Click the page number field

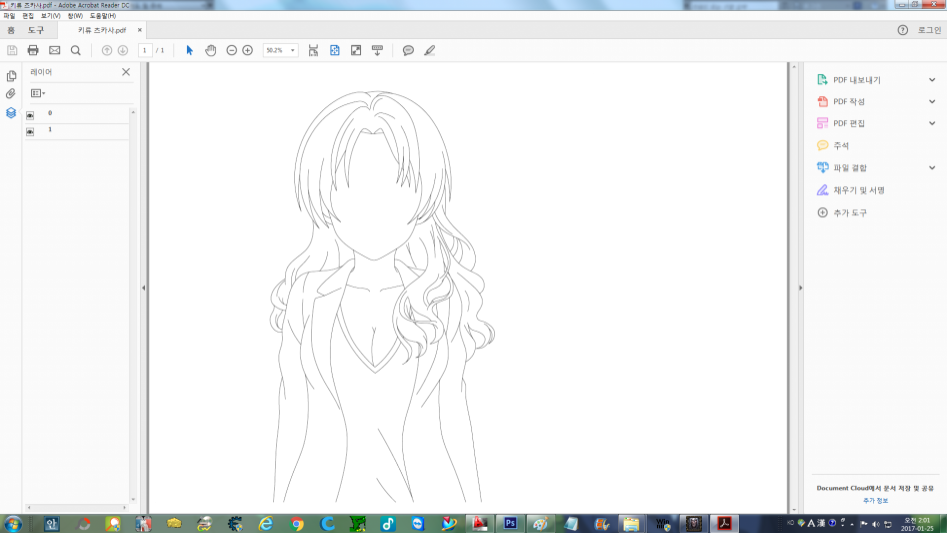(145, 51)
